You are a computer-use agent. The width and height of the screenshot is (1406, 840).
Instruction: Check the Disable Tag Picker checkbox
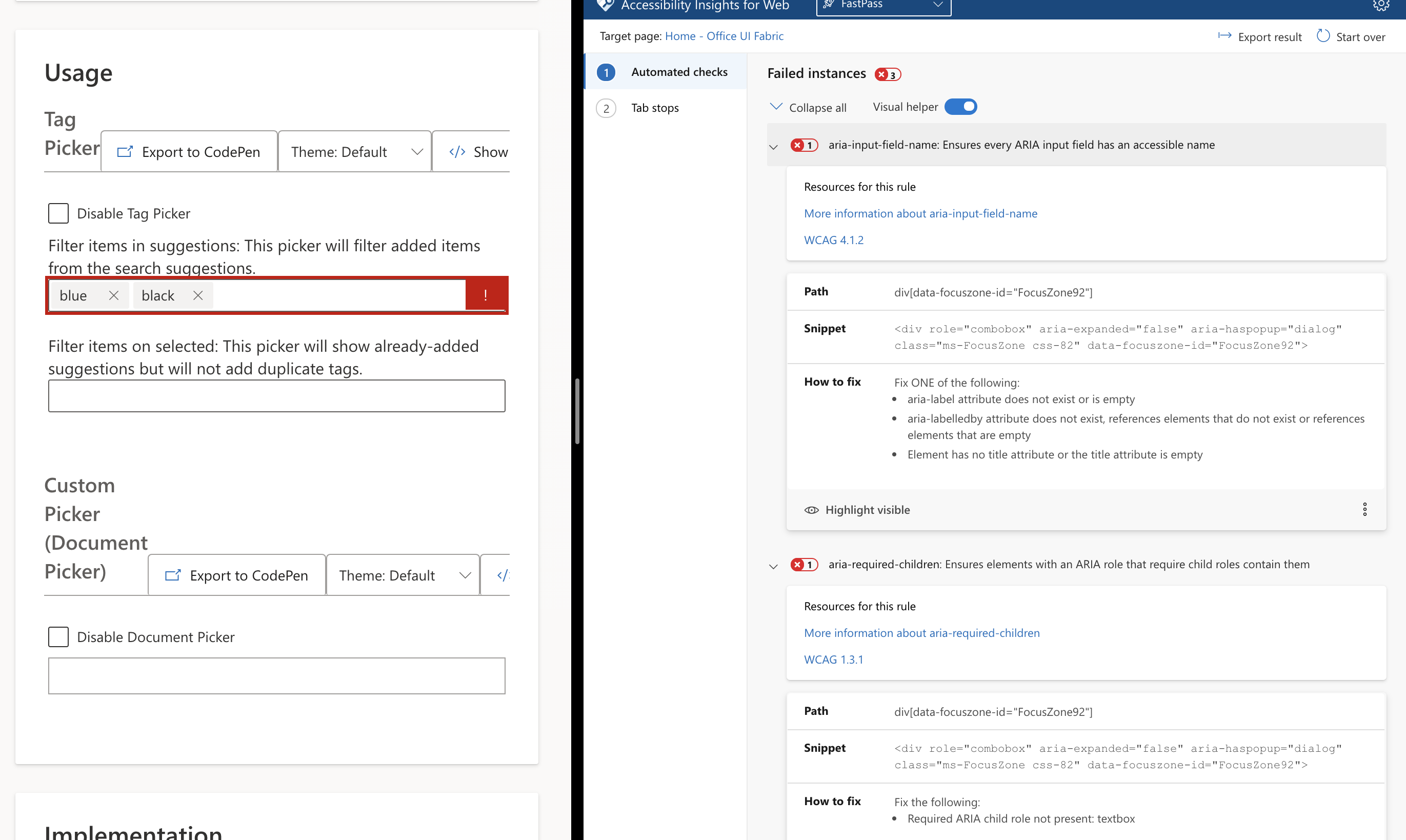58,213
